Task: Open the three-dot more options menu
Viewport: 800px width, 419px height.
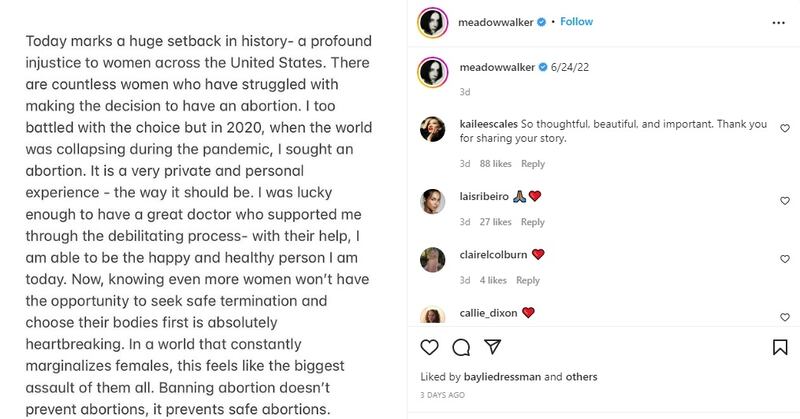Action: (780, 22)
